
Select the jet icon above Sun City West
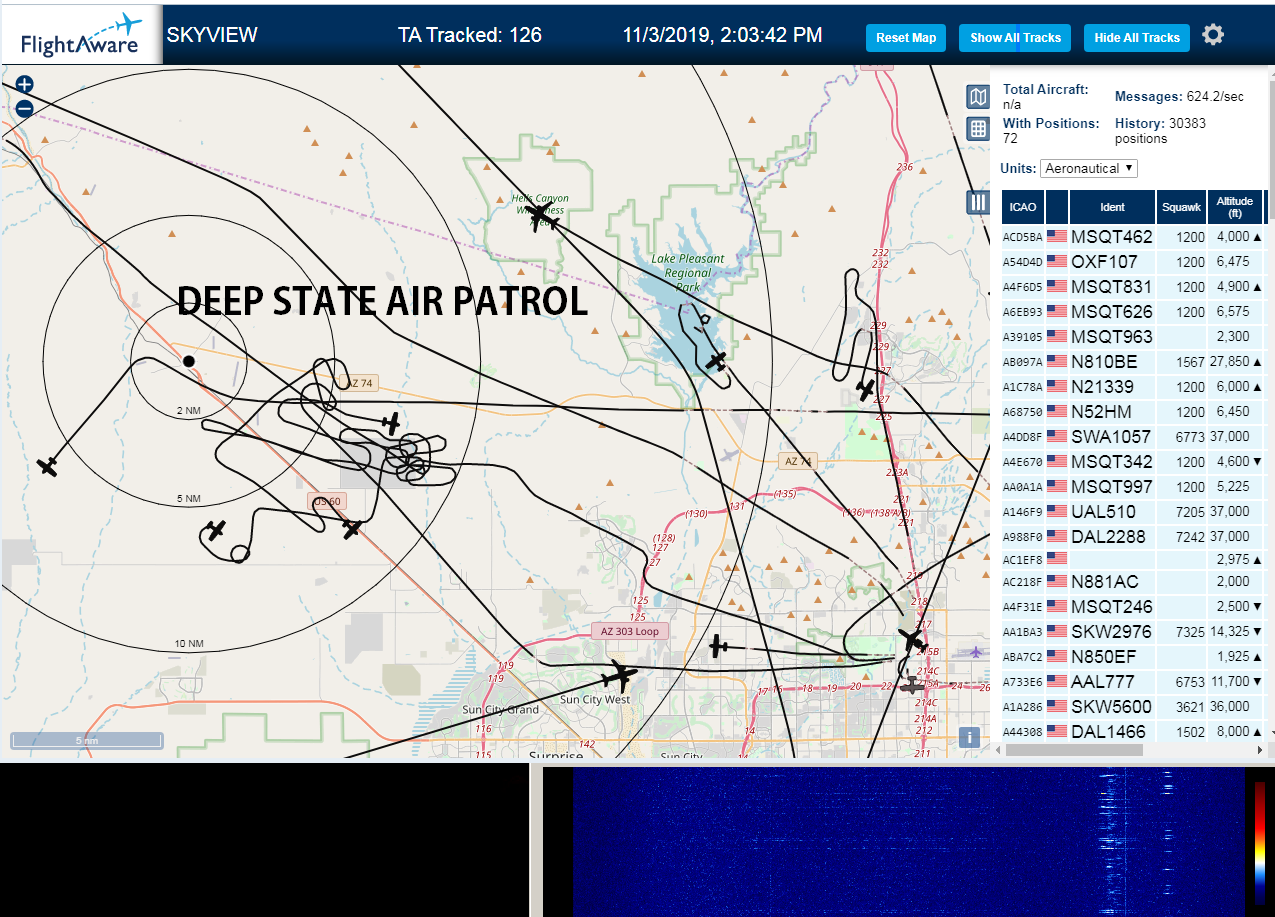[621, 676]
